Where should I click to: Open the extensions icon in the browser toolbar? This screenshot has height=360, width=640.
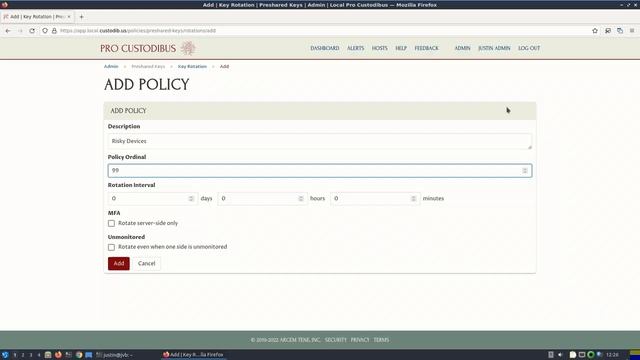(608, 31)
